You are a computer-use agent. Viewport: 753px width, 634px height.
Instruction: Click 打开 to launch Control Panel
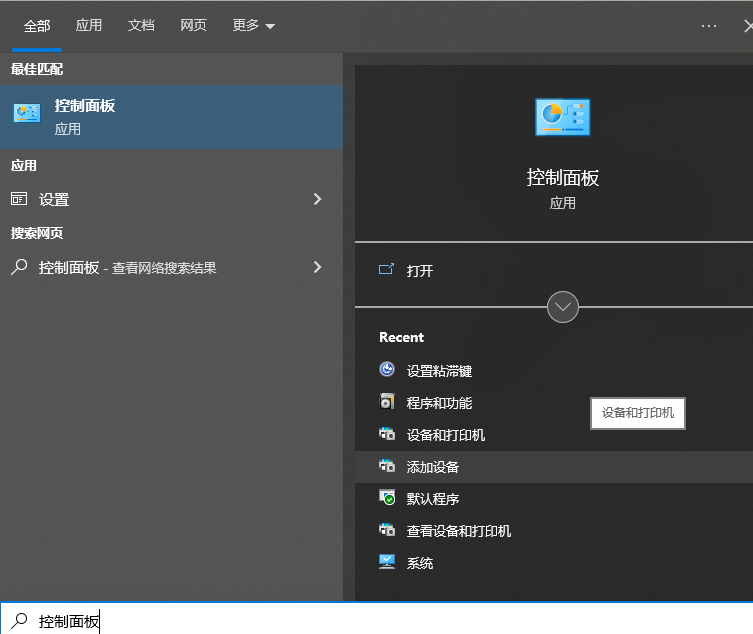(419, 270)
